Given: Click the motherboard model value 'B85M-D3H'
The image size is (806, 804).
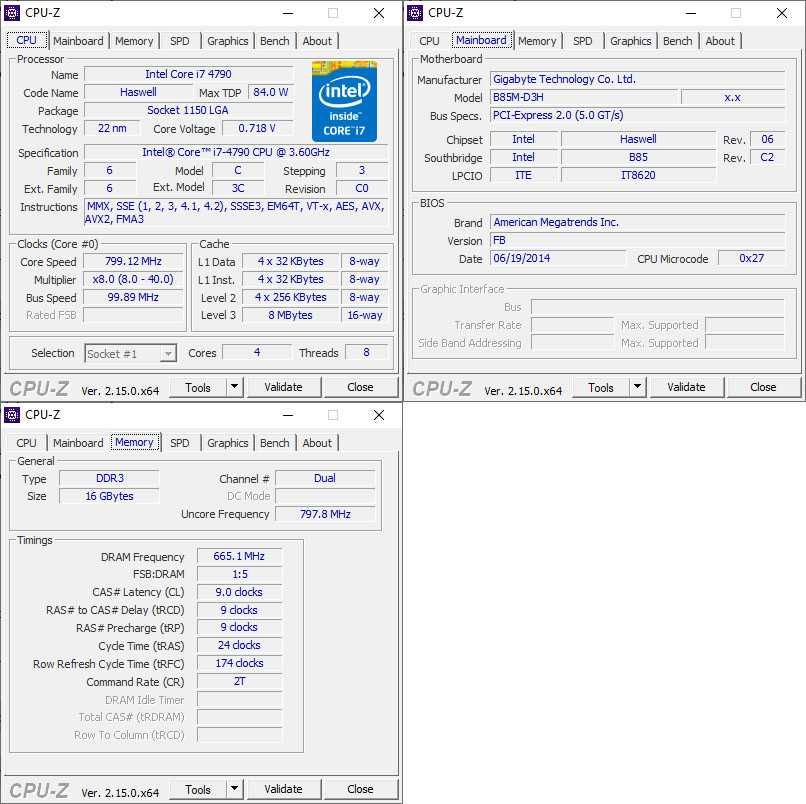Looking at the screenshot, I should click(x=584, y=97).
